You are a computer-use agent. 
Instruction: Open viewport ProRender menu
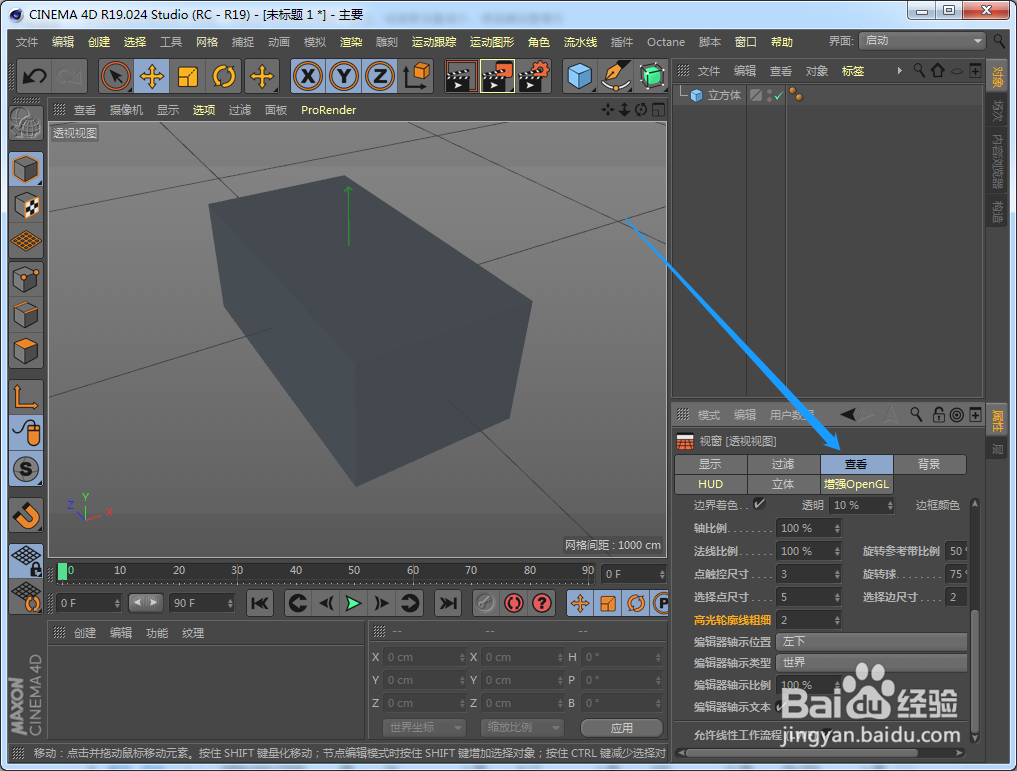tap(328, 110)
